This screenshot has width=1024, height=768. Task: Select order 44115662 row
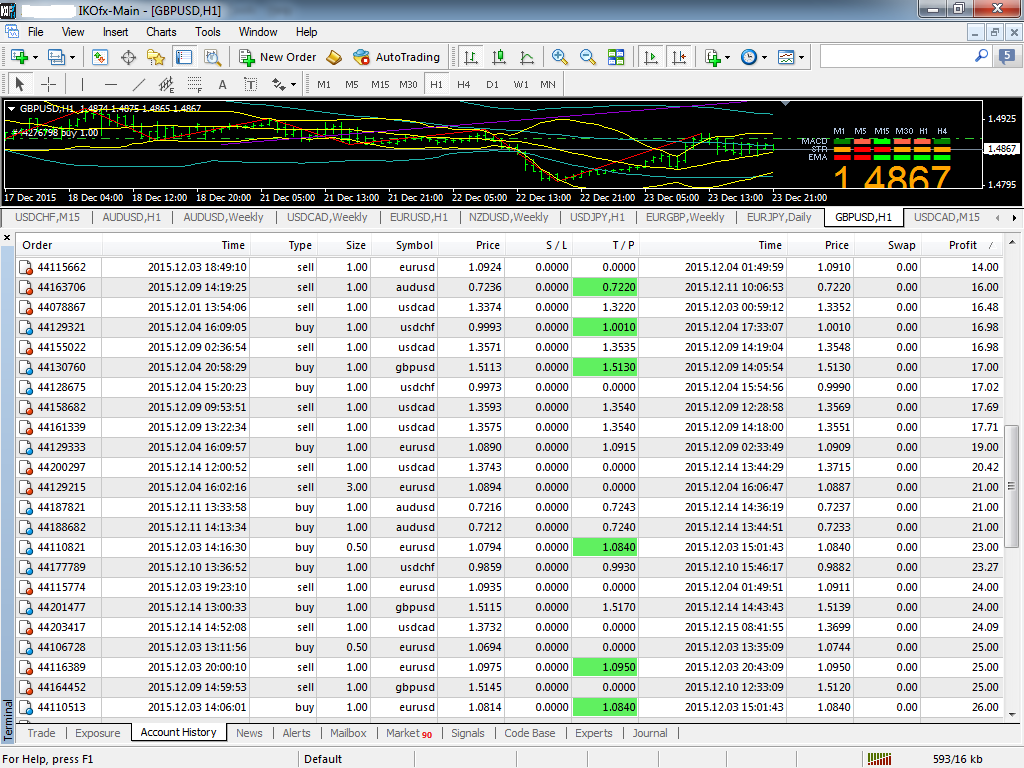coord(510,267)
